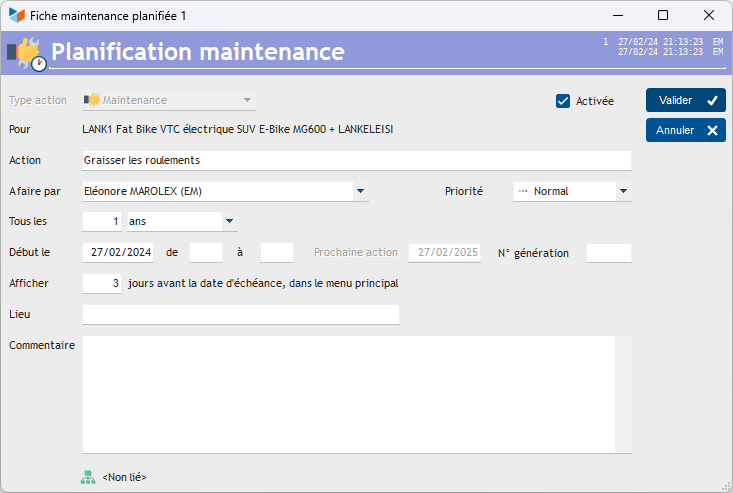This screenshot has height=493, width=733.
Task: Click the Non lié link text
Action: click(x=125, y=478)
